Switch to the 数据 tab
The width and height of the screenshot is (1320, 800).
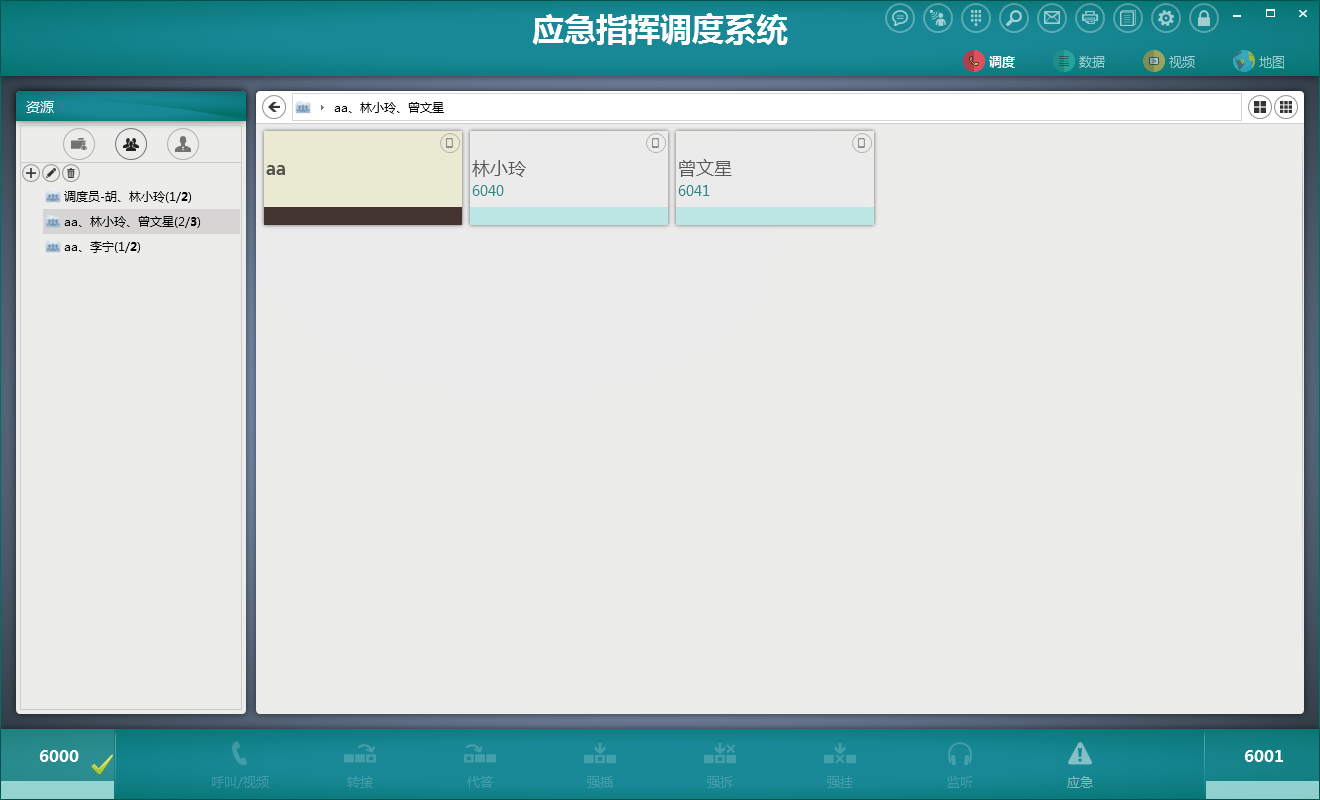click(1080, 62)
